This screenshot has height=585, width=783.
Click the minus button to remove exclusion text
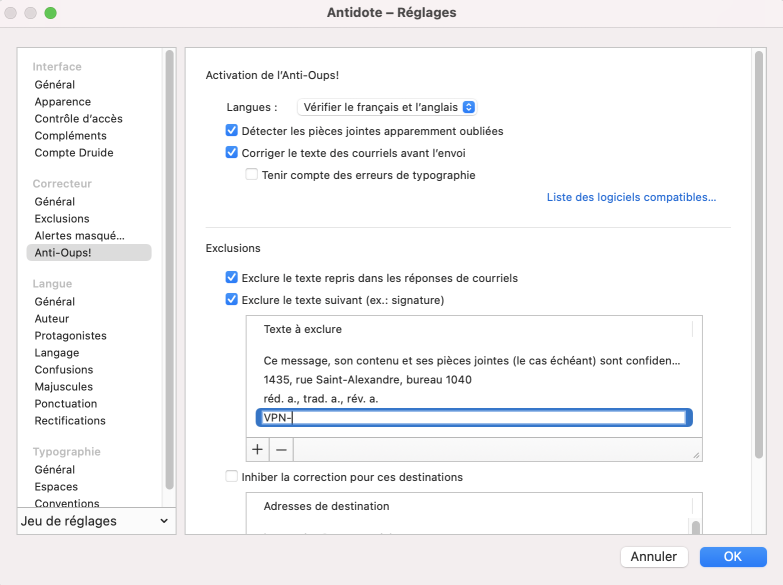pos(281,450)
